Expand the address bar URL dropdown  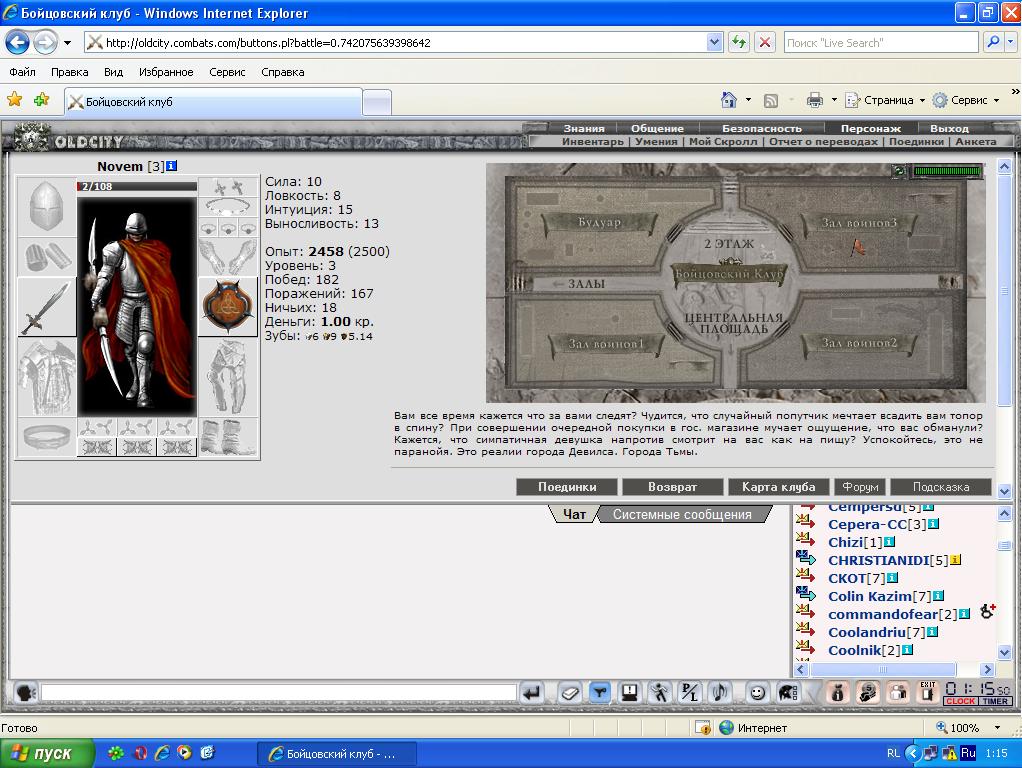714,42
